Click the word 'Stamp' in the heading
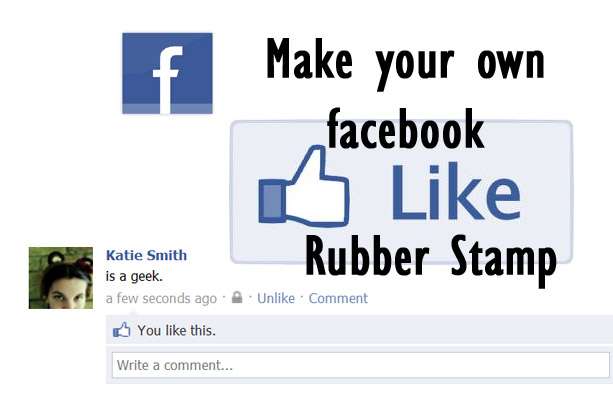This screenshot has height=412, width=613. (x=504, y=260)
